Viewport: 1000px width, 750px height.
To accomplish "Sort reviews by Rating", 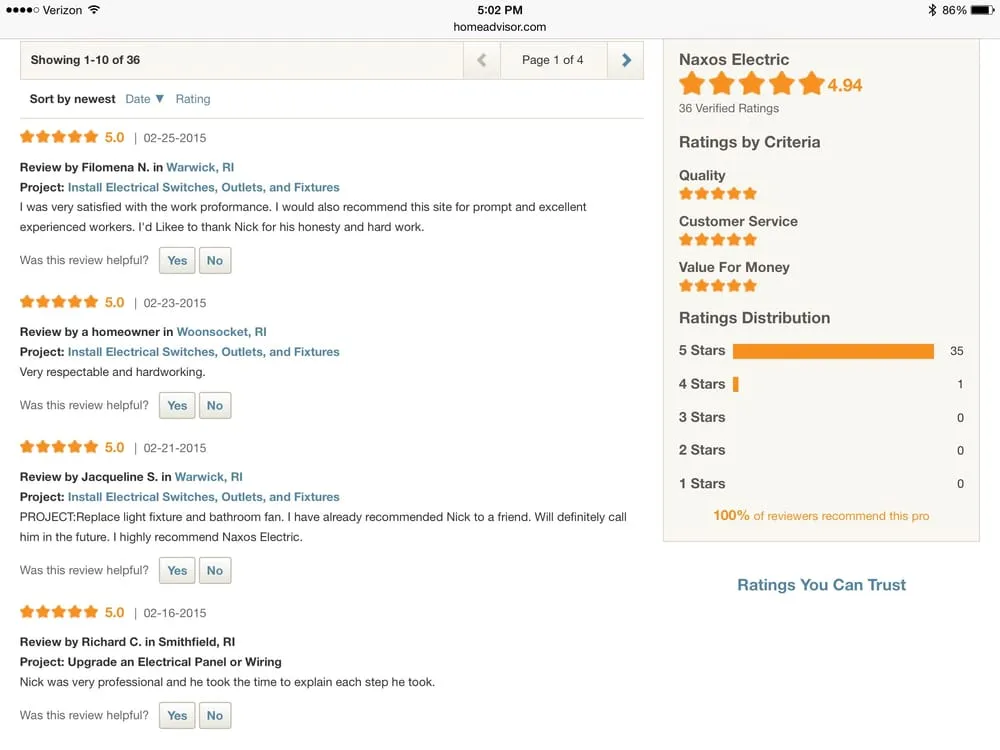I will point(193,99).
